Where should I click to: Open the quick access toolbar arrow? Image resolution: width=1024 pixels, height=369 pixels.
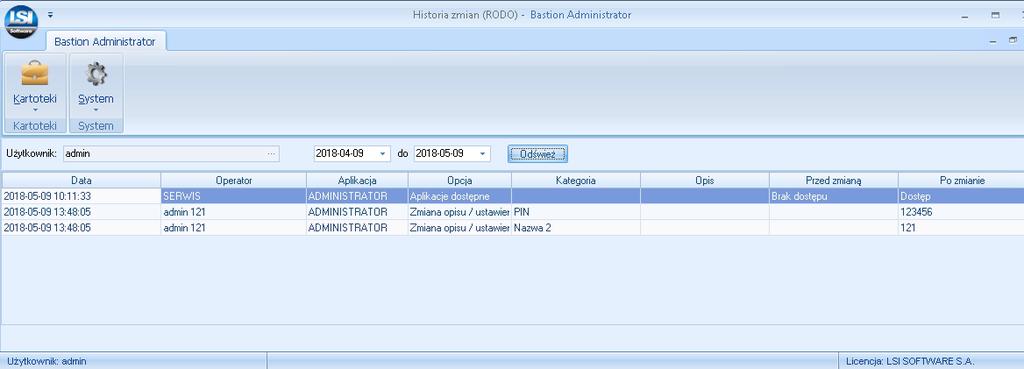tap(50, 14)
